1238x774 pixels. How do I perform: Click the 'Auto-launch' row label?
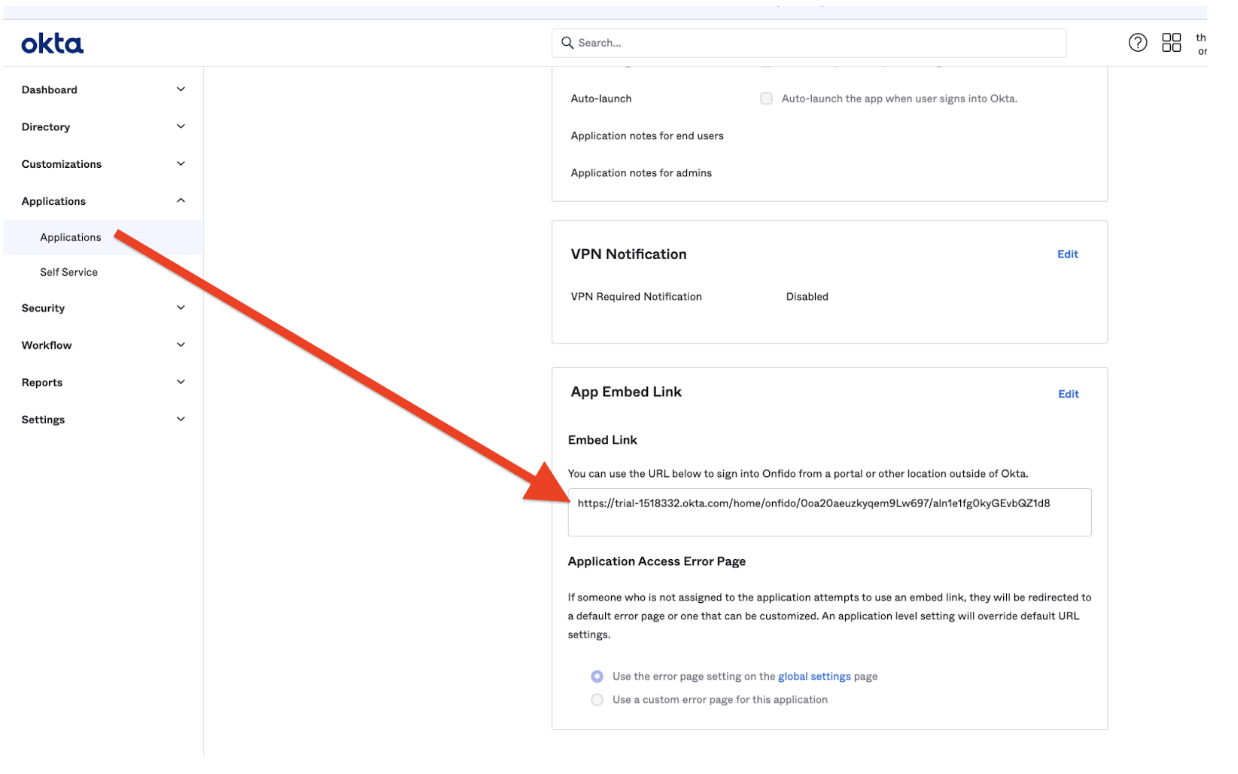601,99
